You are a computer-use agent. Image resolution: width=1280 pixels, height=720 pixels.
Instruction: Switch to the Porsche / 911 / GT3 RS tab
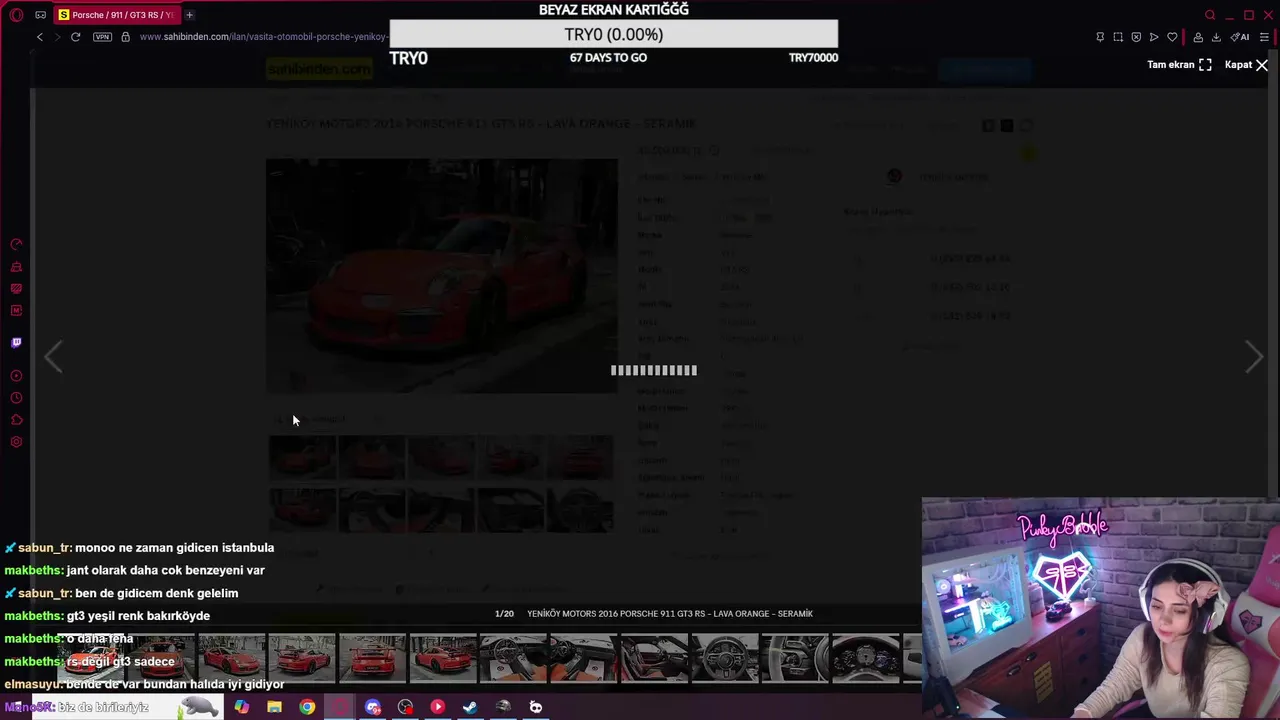[117, 15]
